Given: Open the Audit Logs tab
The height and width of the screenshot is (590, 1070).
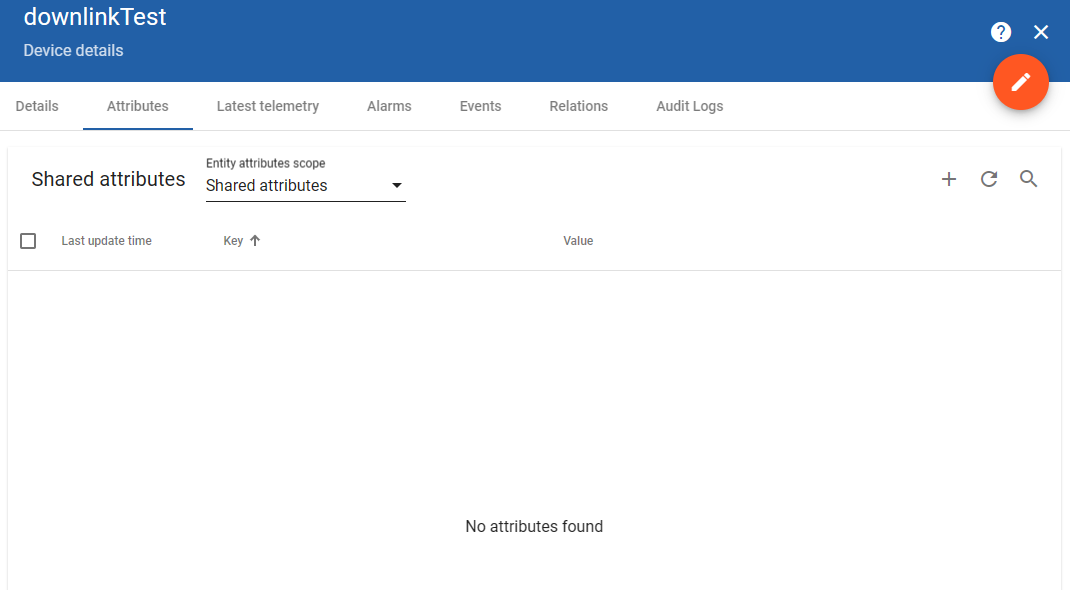Looking at the screenshot, I should 689,106.
